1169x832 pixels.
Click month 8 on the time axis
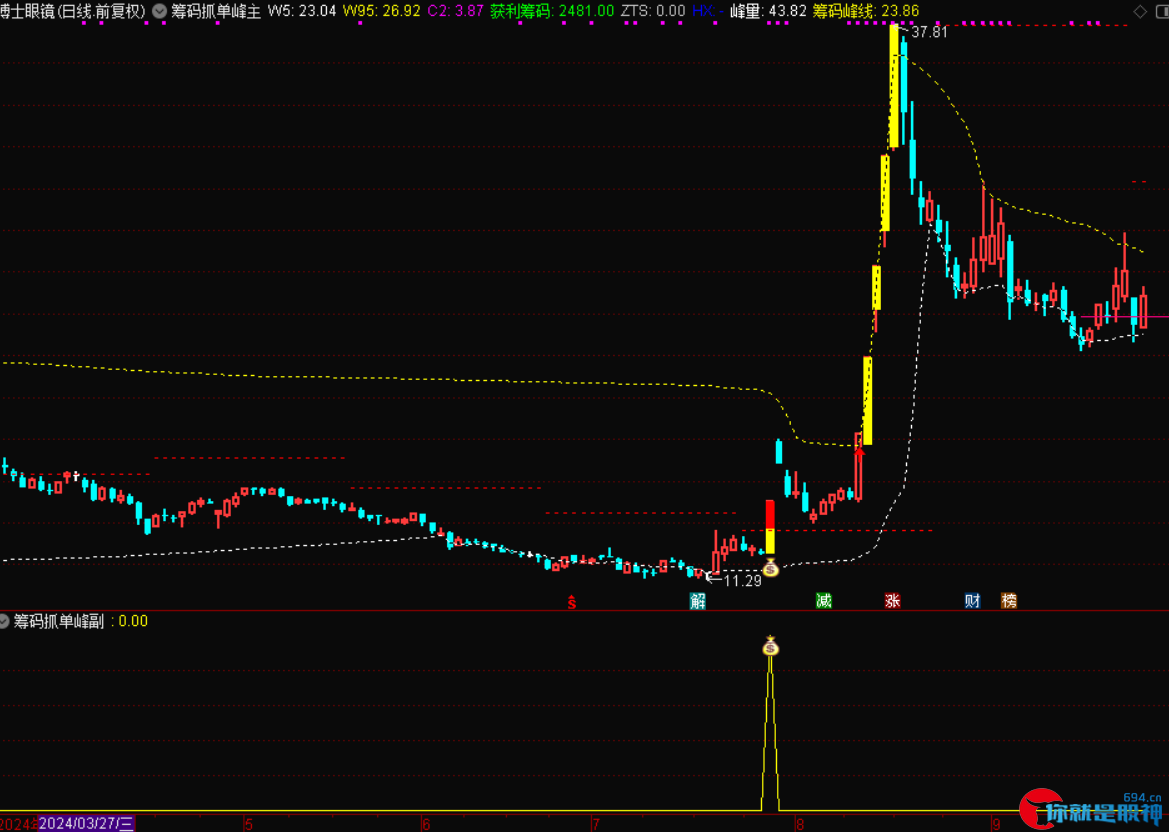tap(800, 825)
